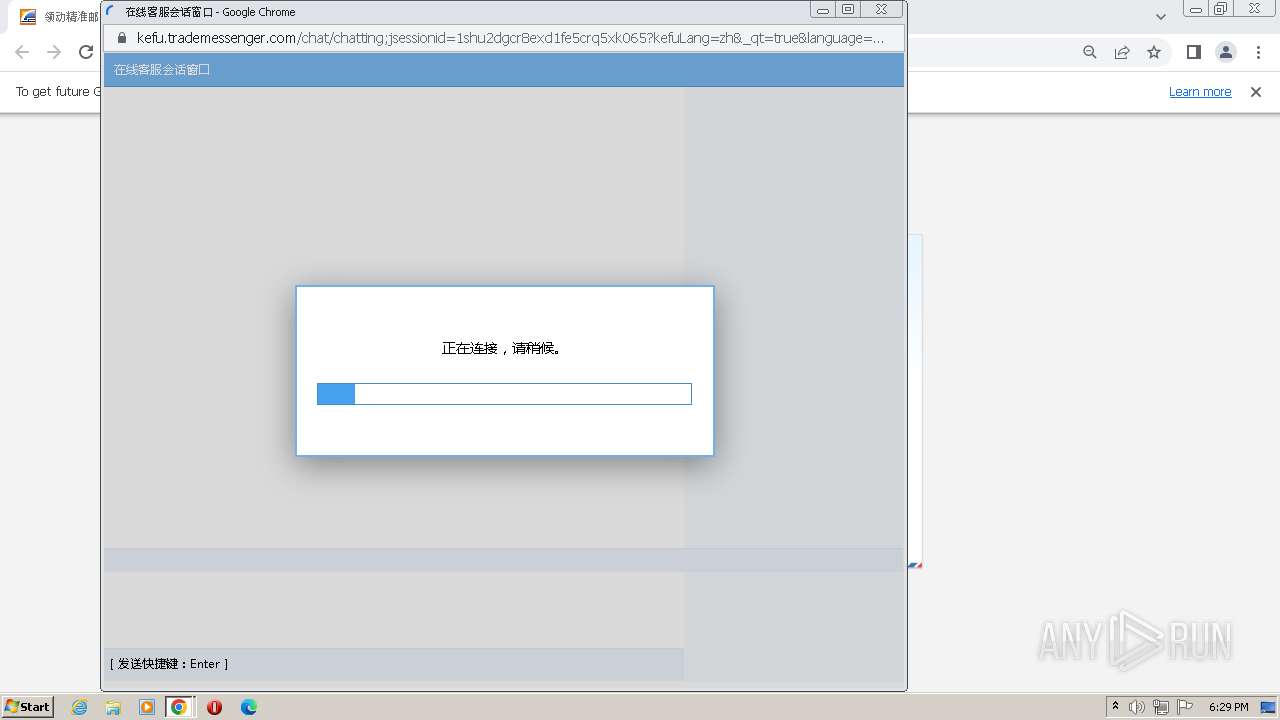Viewport: 1280px width, 720px height.
Task: Toggle the Chrome side panel icon
Action: coord(1193,52)
